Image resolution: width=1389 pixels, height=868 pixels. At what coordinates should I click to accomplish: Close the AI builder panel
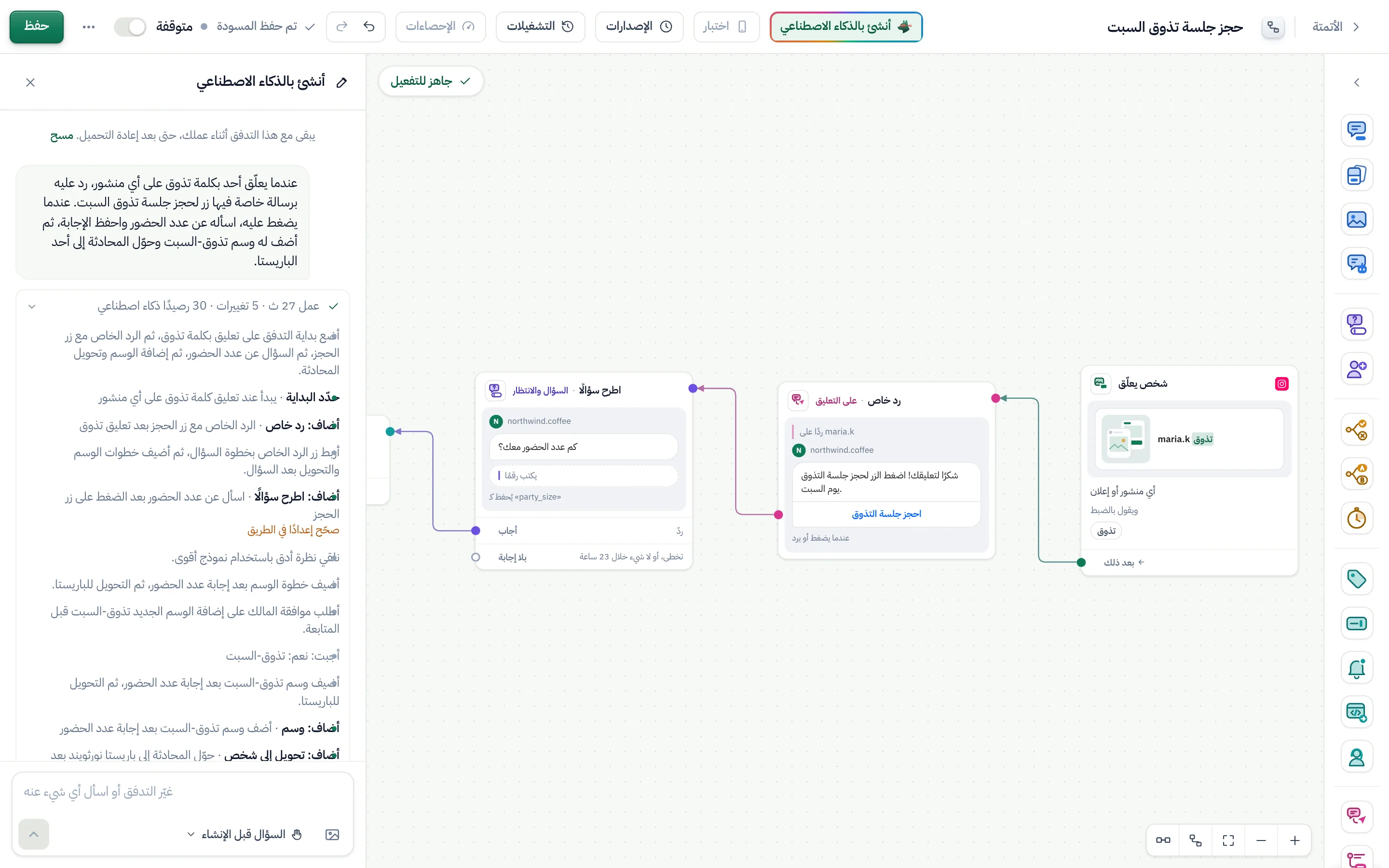point(30,82)
